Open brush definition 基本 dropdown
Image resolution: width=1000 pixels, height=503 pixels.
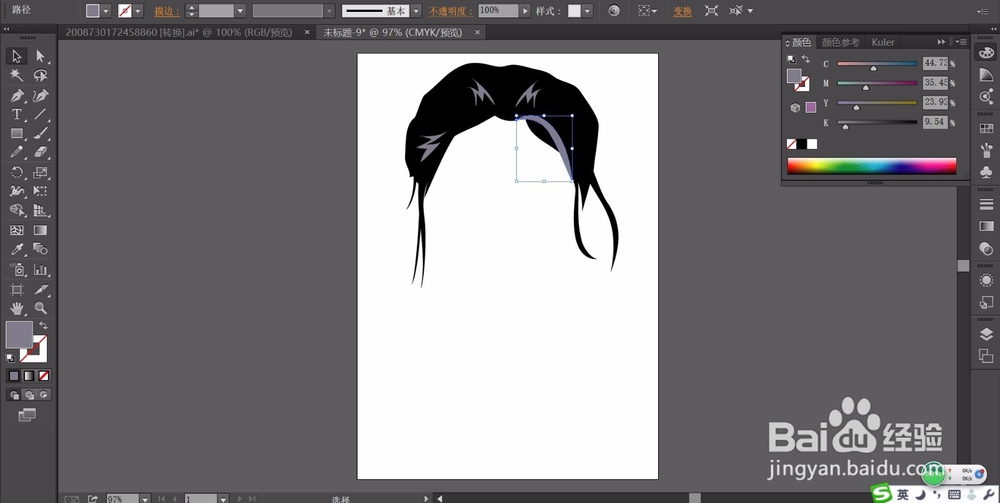(x=416, y=11)
